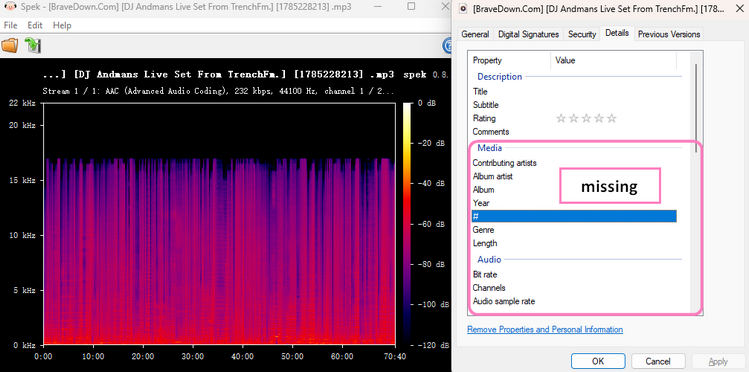Image resolution: width=749 pixels, height=372 pixels.
Task: Open the File menu in Spek
Action: (11, 25)
